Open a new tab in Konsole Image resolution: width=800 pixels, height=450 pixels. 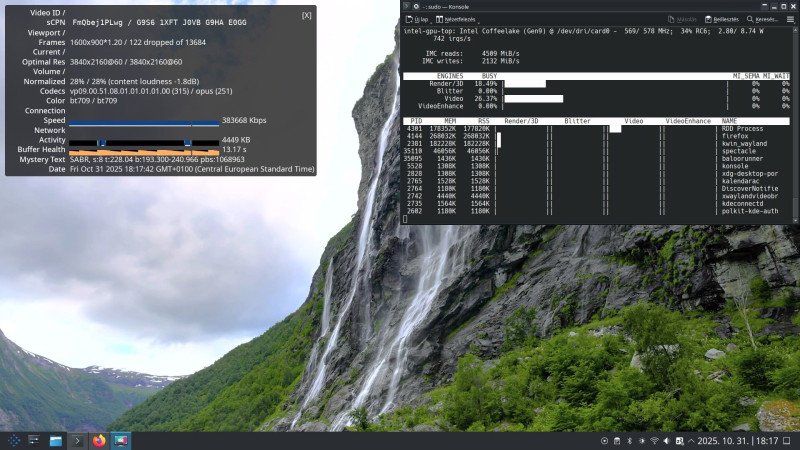(417, 19)
